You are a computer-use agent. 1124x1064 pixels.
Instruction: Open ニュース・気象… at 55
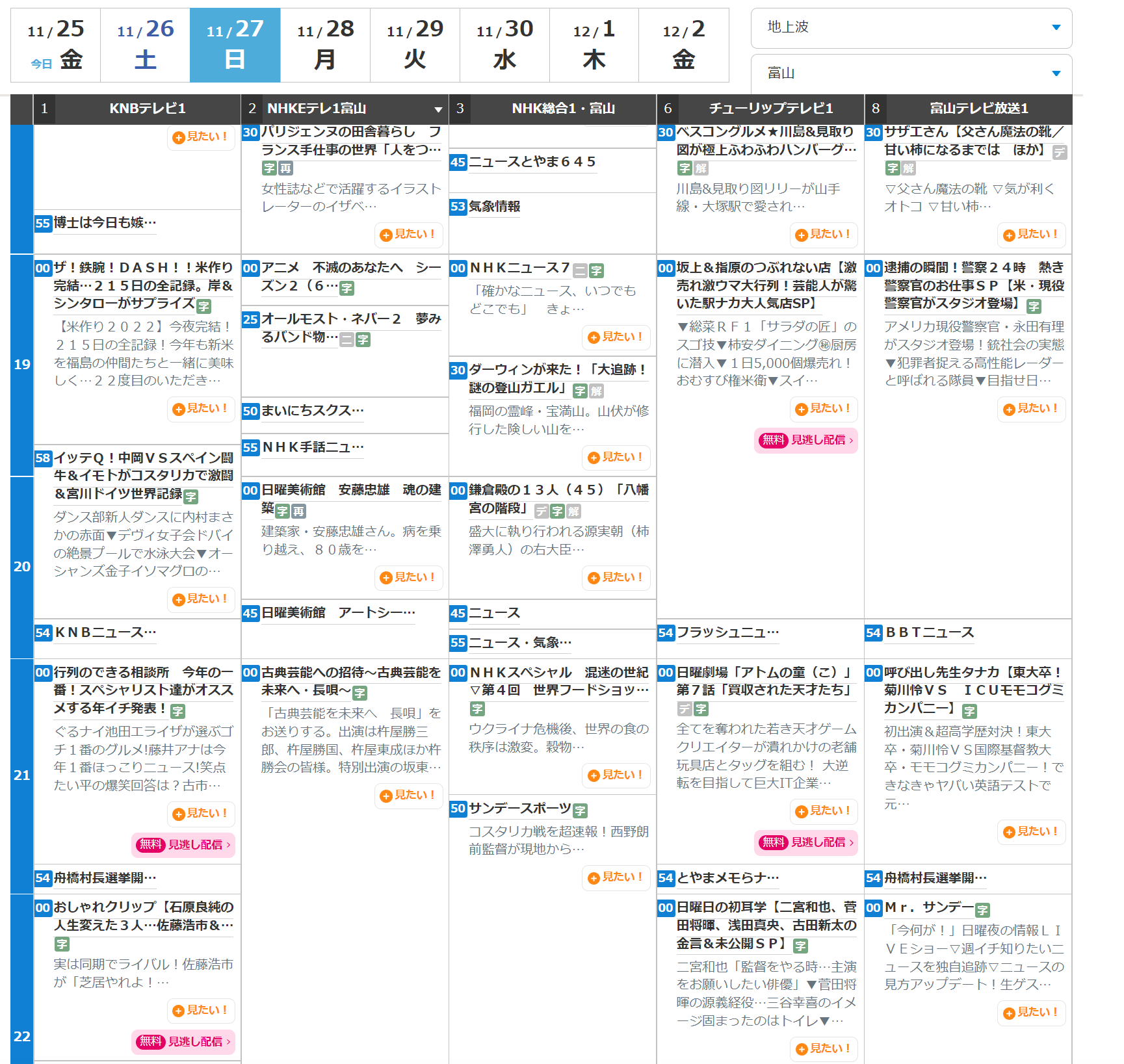tap(520, 643)
